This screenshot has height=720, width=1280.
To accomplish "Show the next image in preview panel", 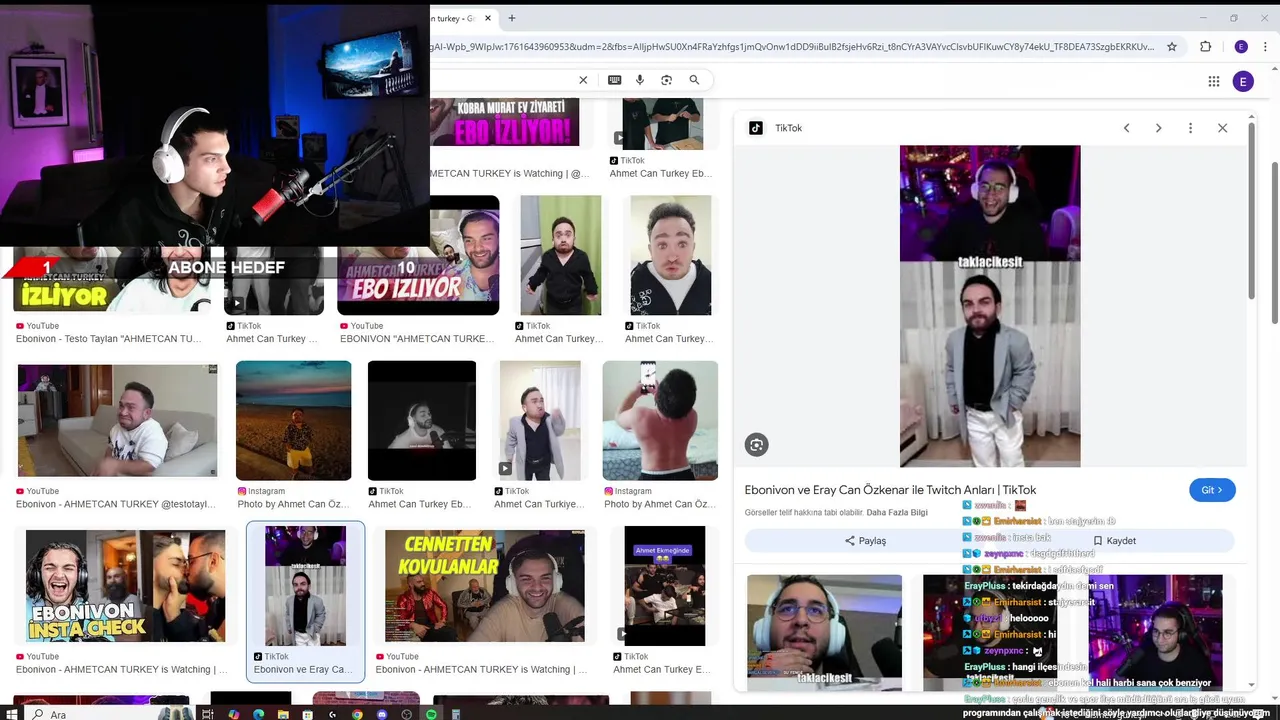I will pyautogui.click(x=1158, y=128).
